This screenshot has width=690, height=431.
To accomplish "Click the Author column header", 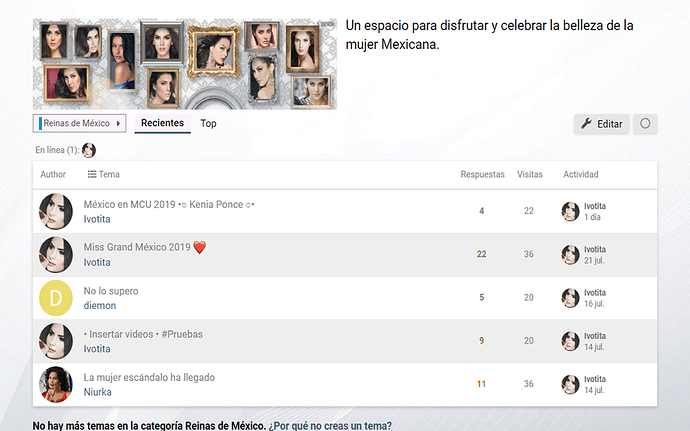I will (x=53, y=174).
